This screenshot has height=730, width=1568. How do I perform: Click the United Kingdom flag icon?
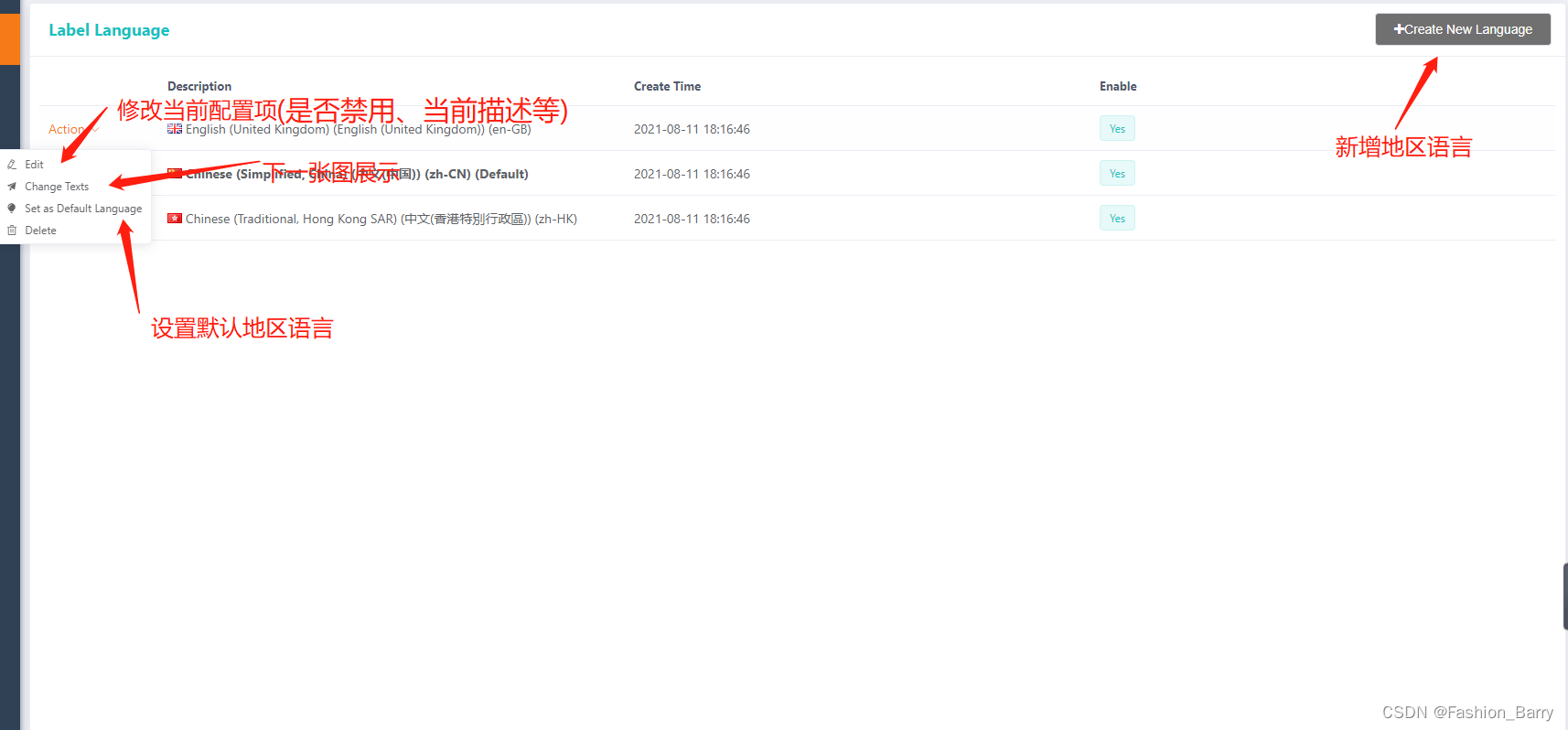[175, 129]
